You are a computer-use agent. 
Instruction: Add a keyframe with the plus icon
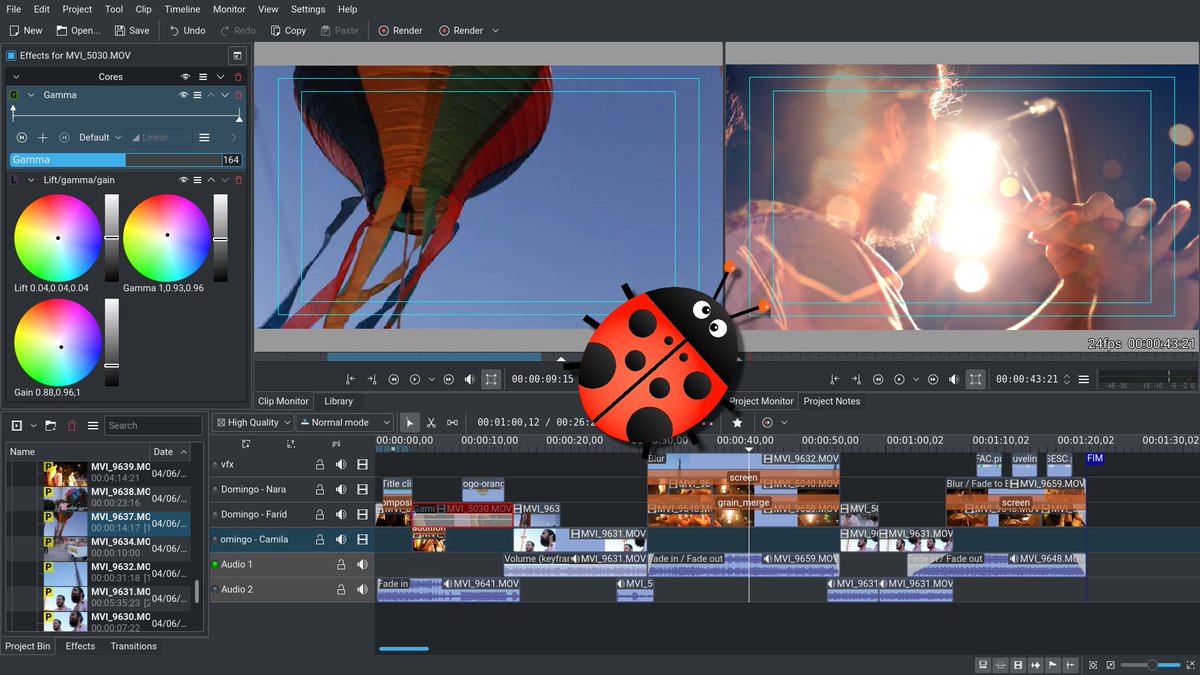43,138
